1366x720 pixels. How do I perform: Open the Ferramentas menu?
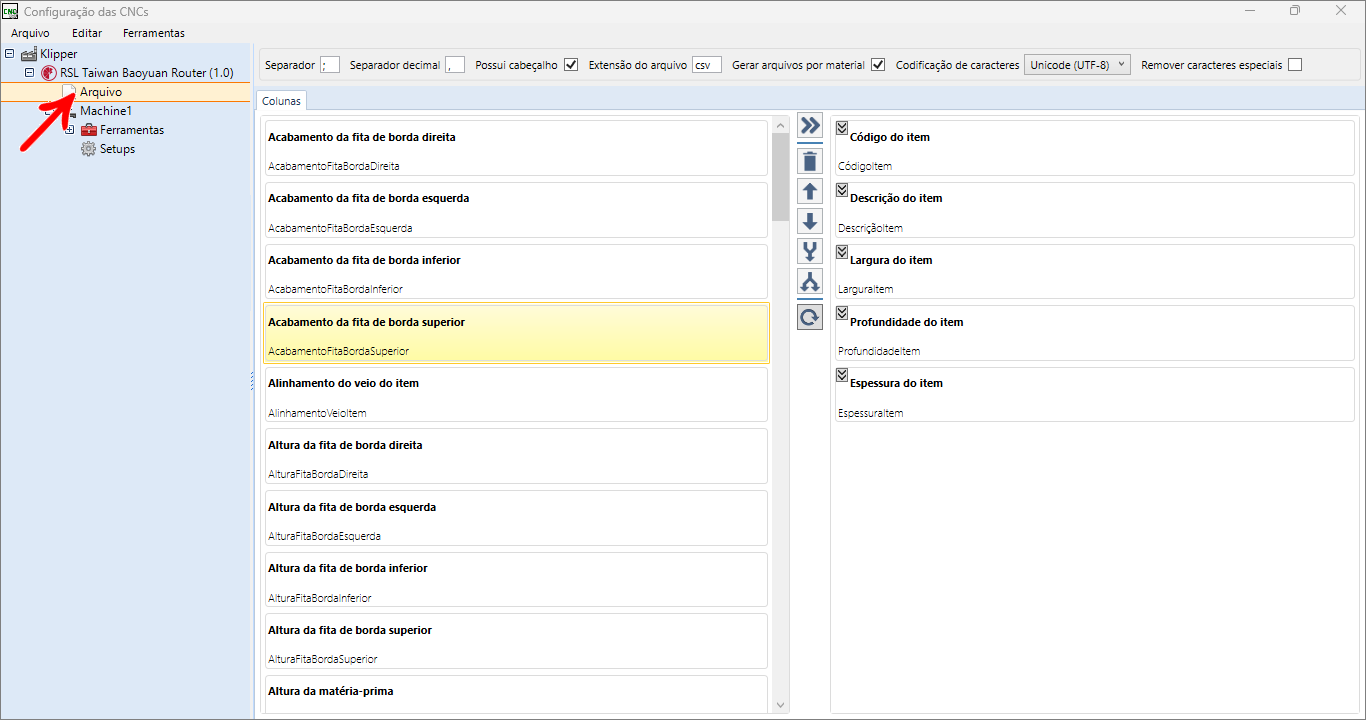click(x=154, y=33)
